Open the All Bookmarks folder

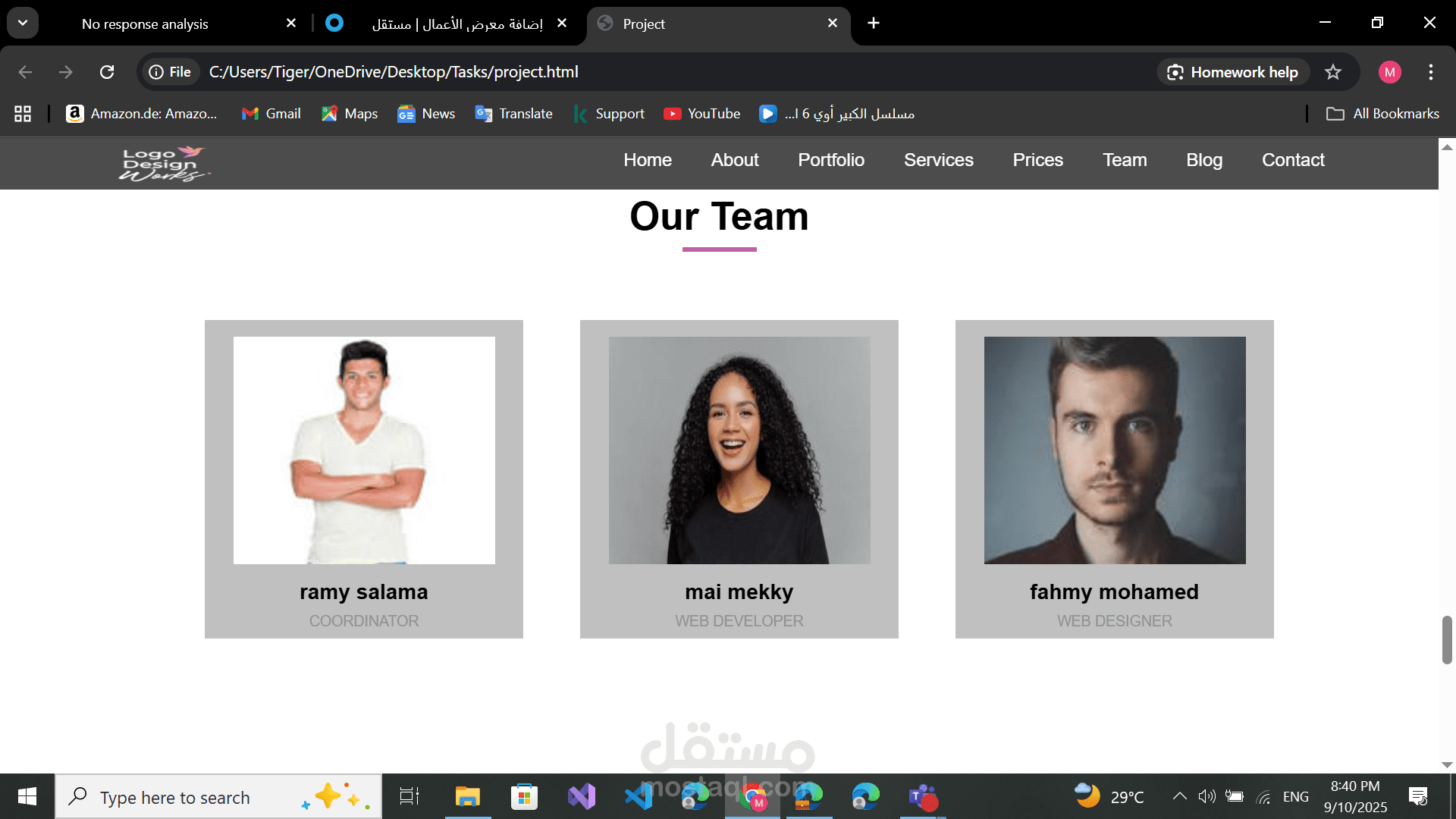pyautogui.click(x=1382, y=114)
